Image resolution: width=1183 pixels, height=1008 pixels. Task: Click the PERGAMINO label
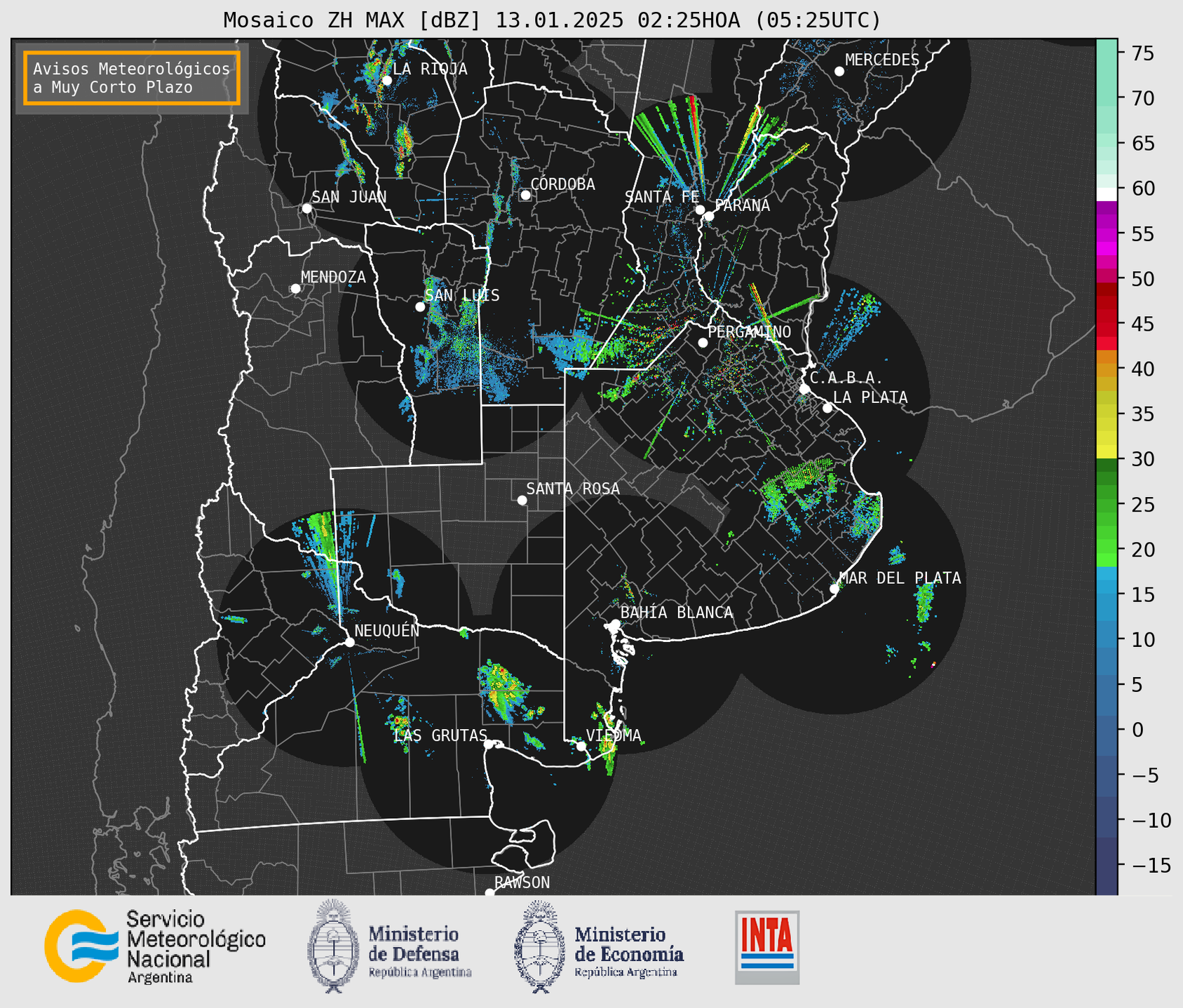(750, 332)
